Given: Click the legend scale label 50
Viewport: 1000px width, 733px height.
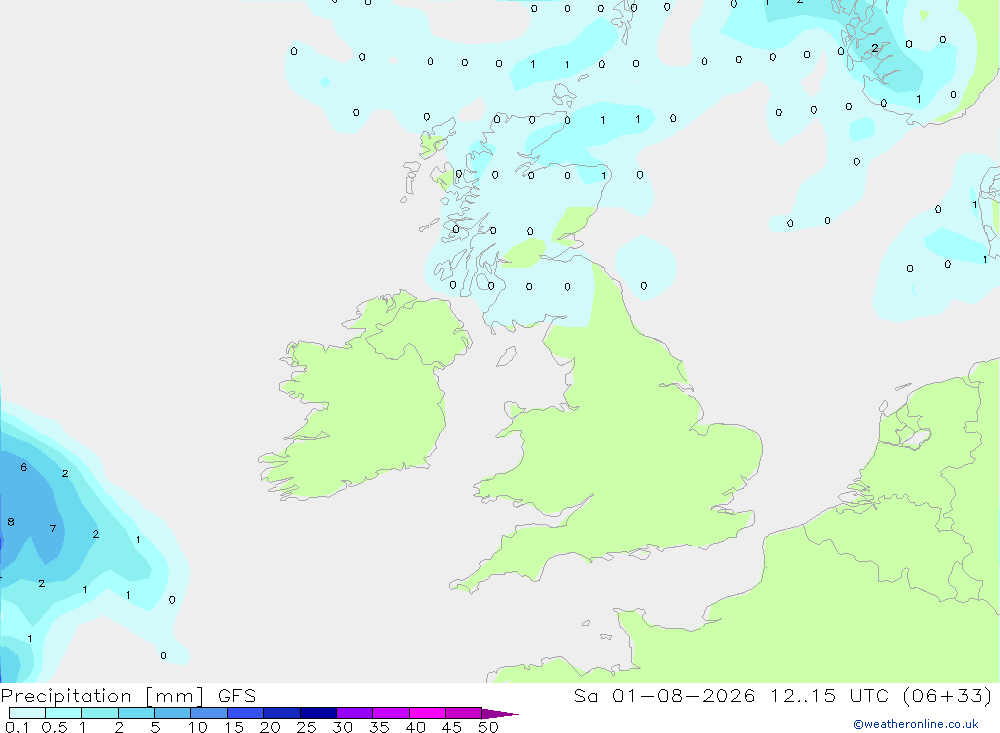Looking at the screenshot, I should pyautogui.click(x=488, y=727).
